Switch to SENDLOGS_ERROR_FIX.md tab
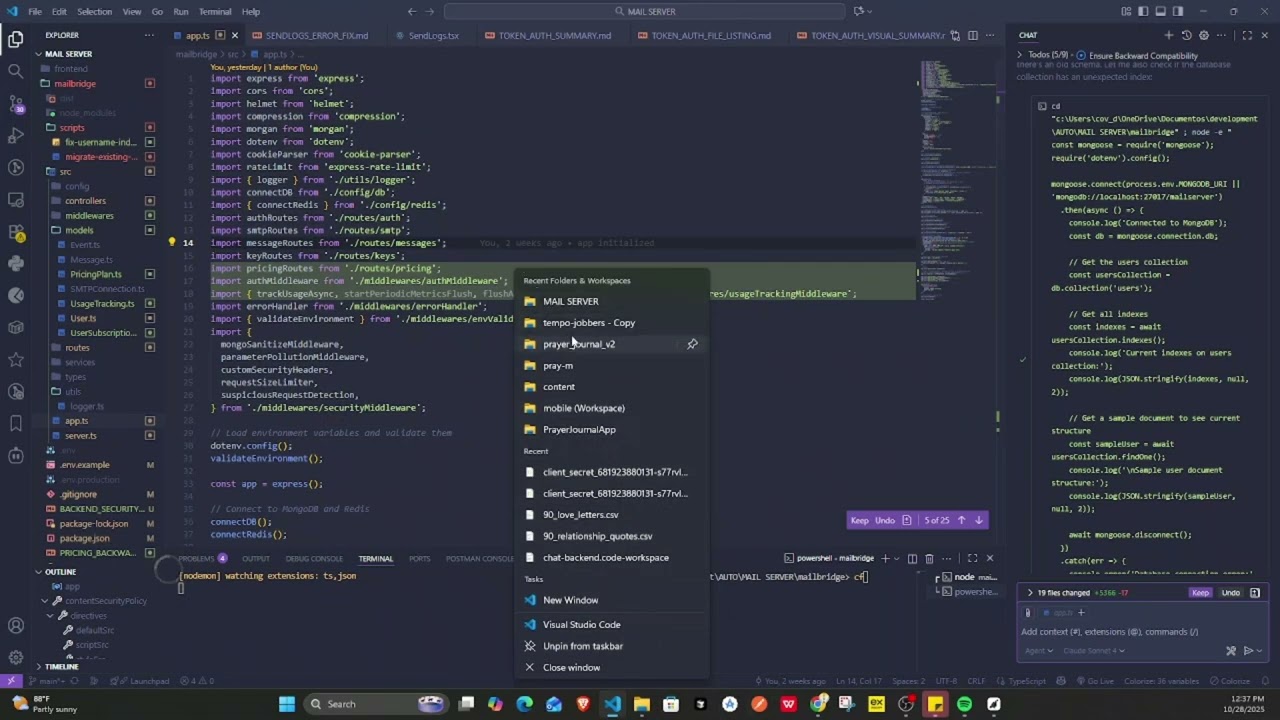Image resolution: width=1280 pixels, height=720 pixels. click(x=316, y=36)
